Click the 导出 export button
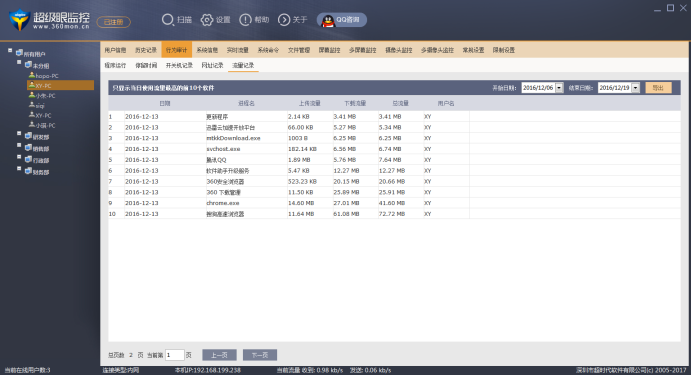This screenshot has width=692, height=375. pyautogui.click(x=658, y=88)
